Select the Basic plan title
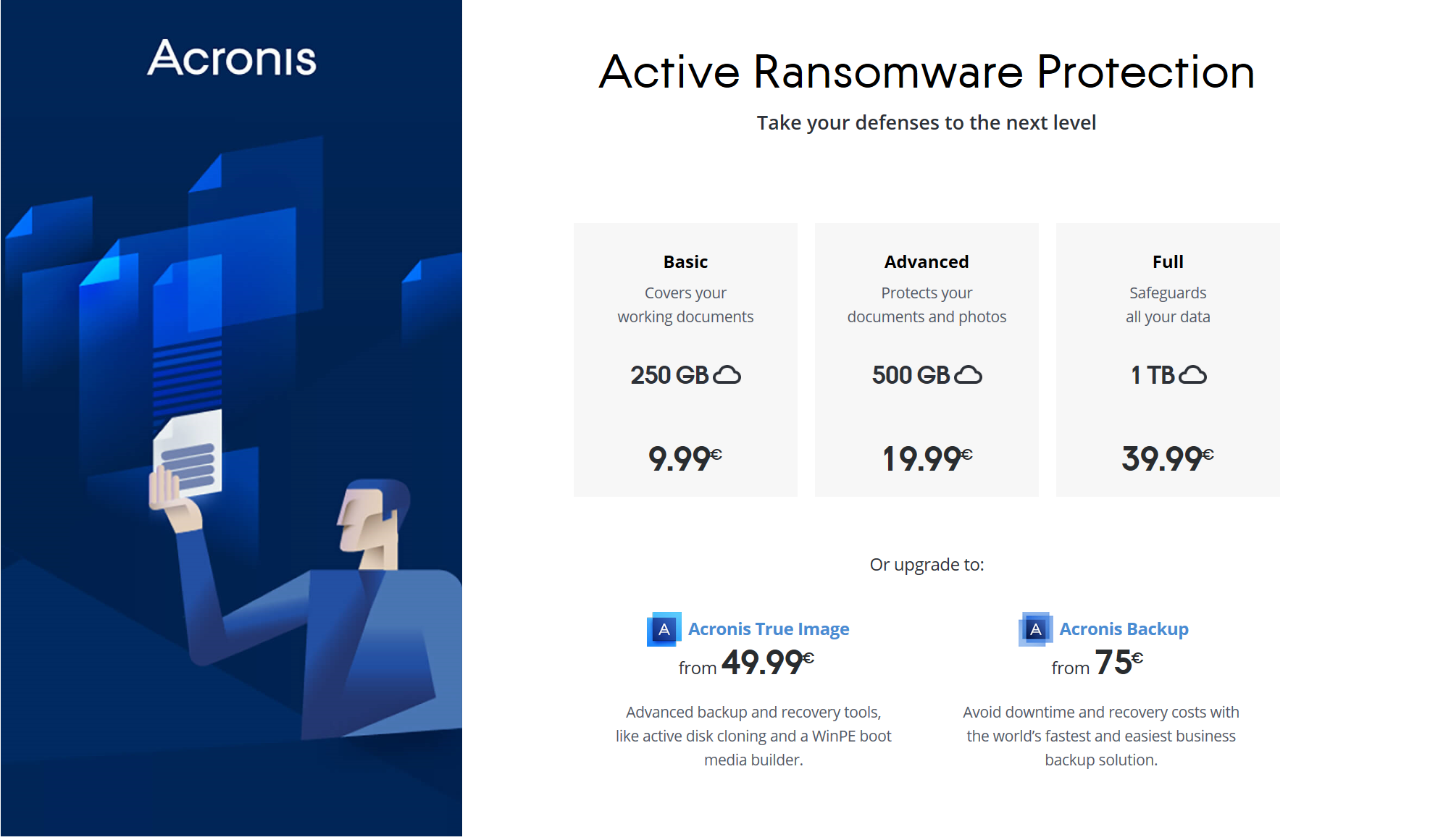Viewport: 1430px width, 840px height. pyautogui.click(x=685, y=261)
